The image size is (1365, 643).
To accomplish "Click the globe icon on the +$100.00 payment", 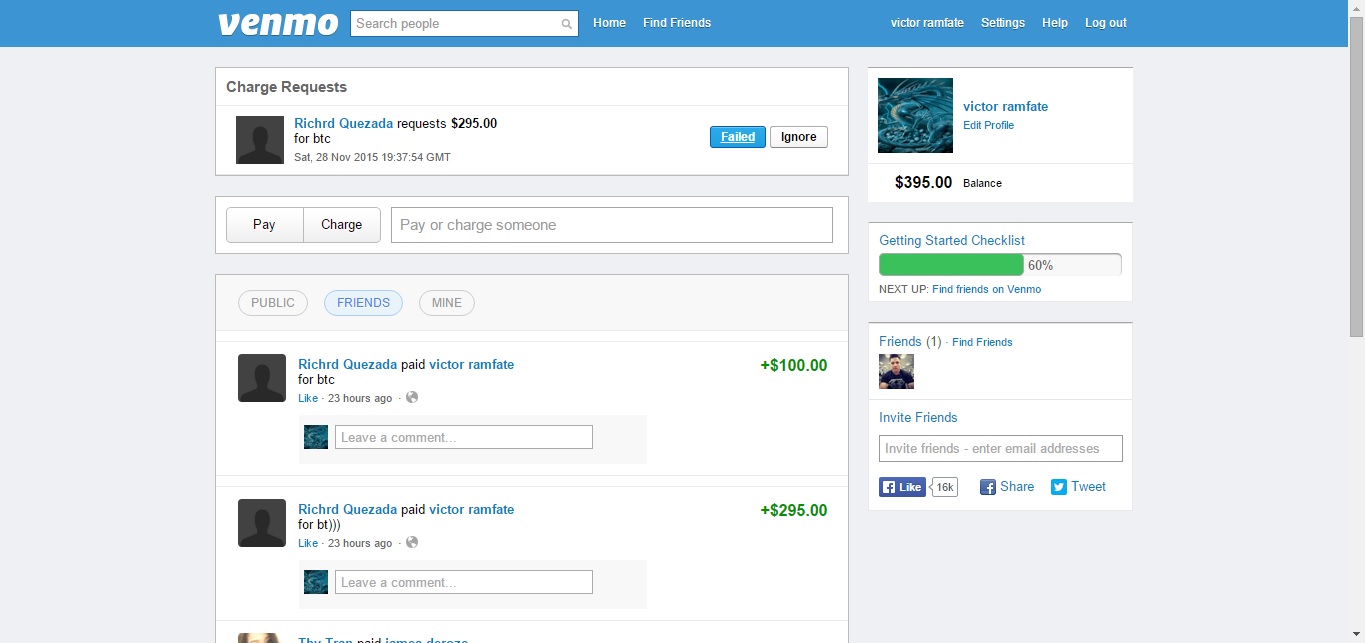I will 412,397.
